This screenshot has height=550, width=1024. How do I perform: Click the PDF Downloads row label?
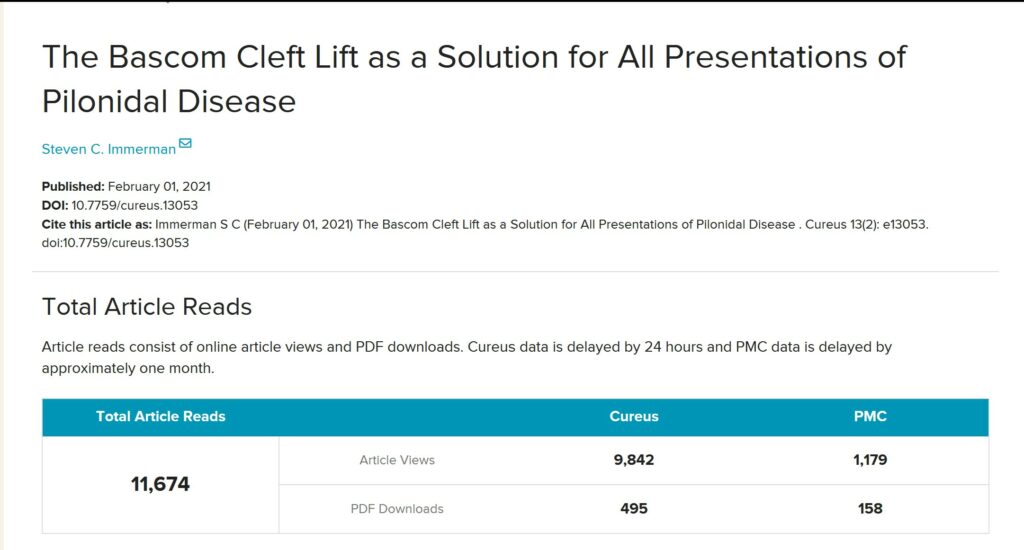click(397, 508)
